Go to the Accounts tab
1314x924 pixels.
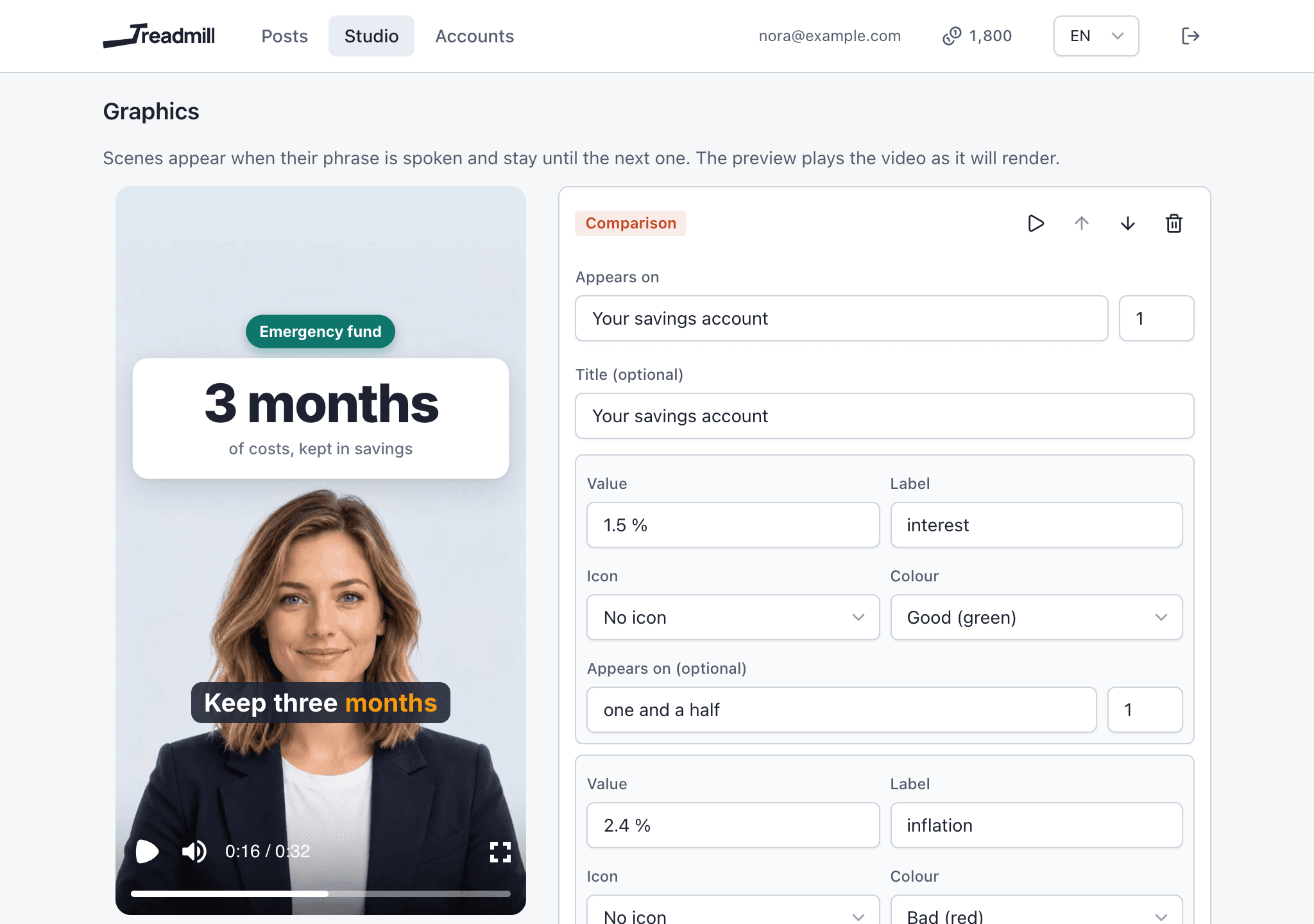[x=475, y=36]
